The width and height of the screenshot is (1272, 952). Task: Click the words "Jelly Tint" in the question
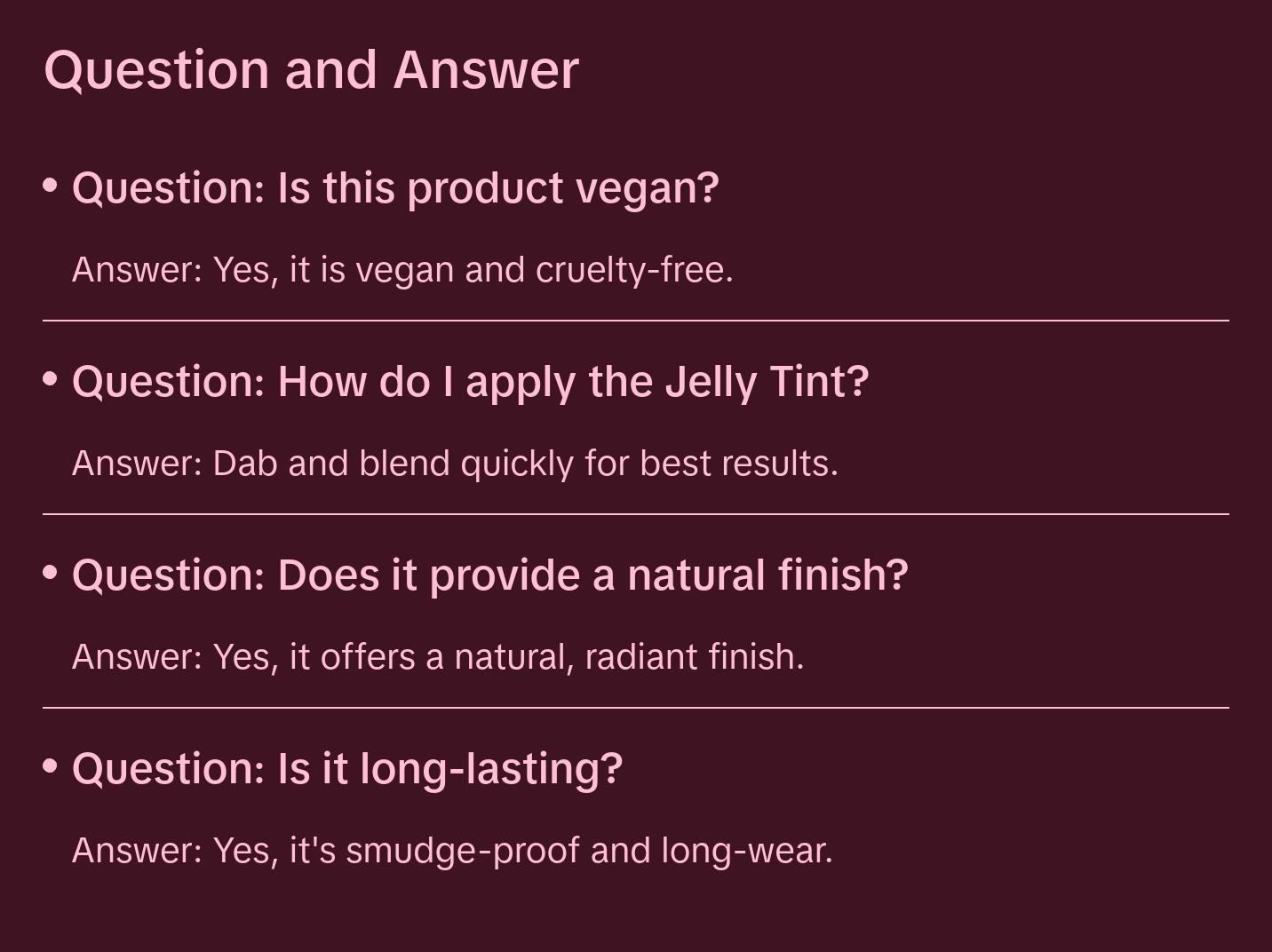[x=766, y=382]
